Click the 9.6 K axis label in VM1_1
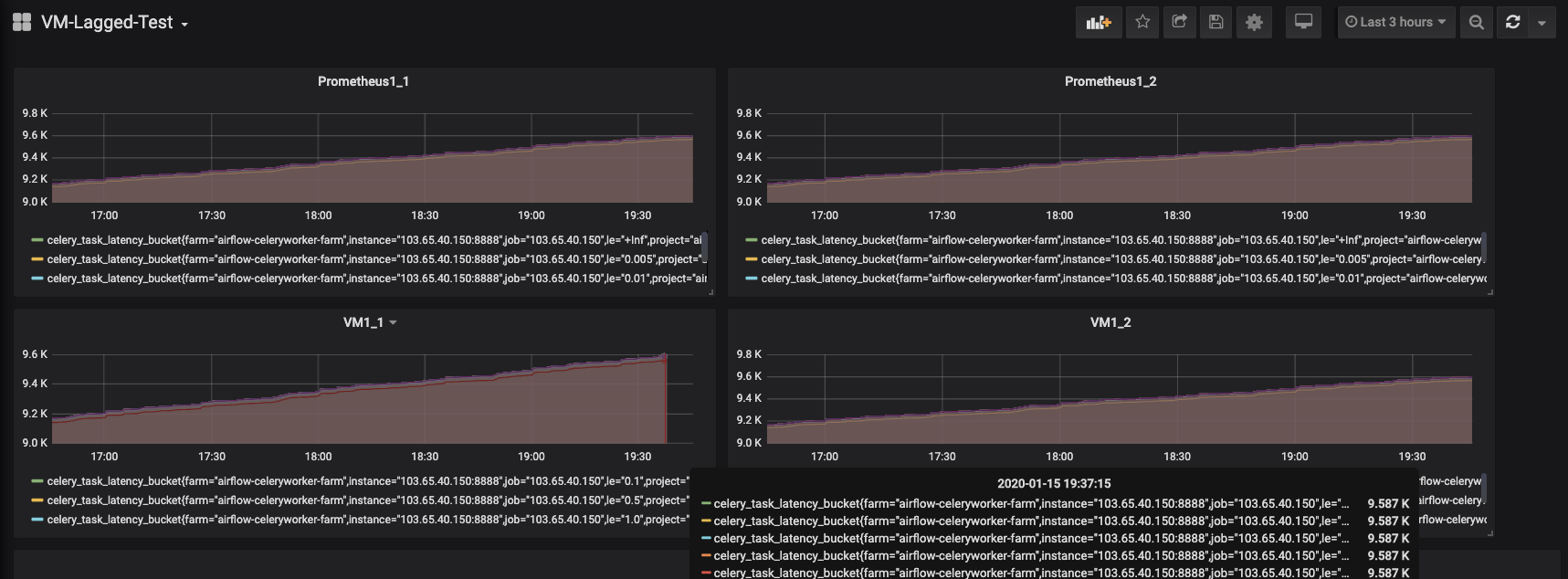1568x579 pixels. pos(35,354)
